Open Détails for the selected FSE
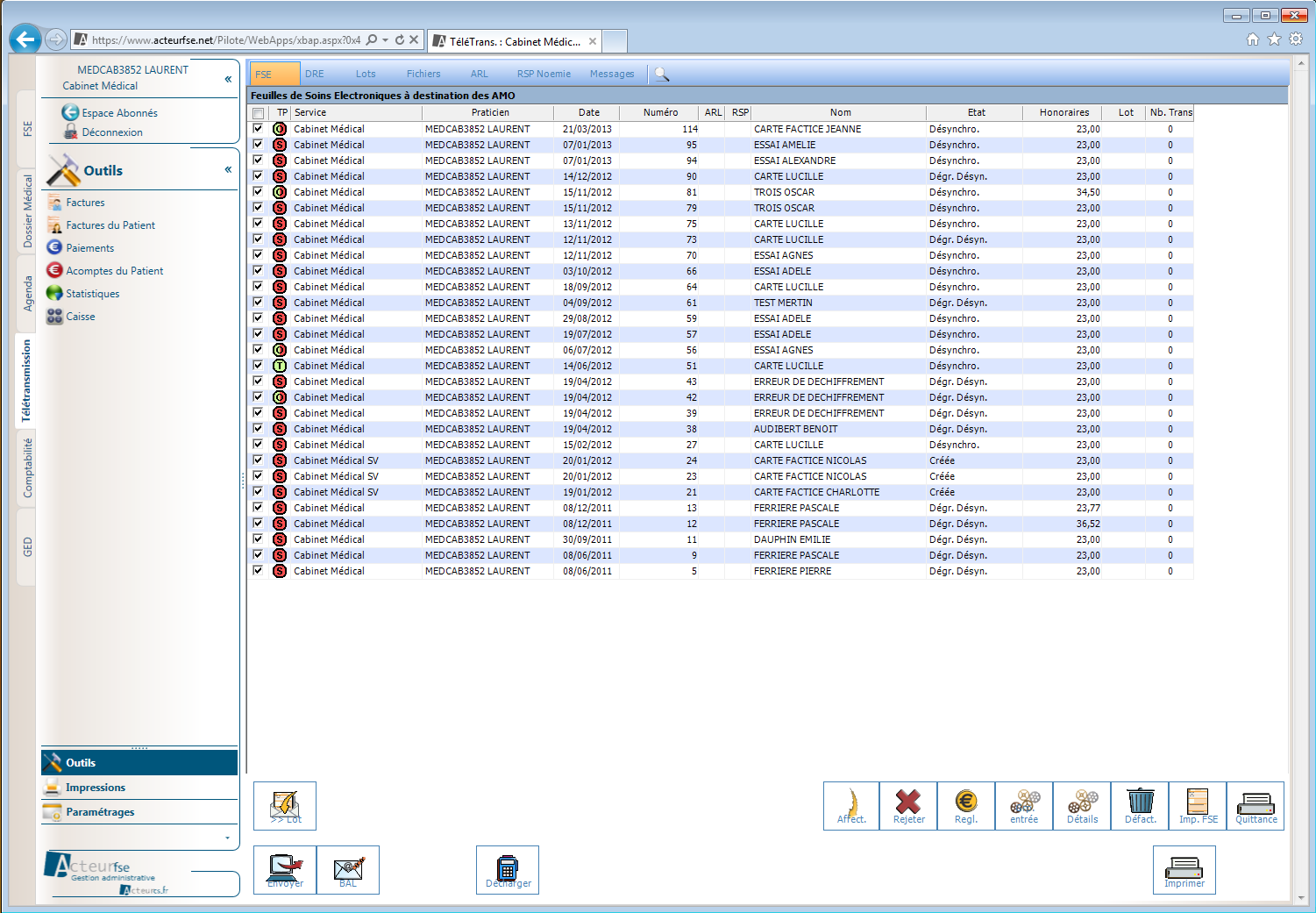The height and width of the screenshot is (913, 1316). pyautogui.click(x=1082, y=804)
